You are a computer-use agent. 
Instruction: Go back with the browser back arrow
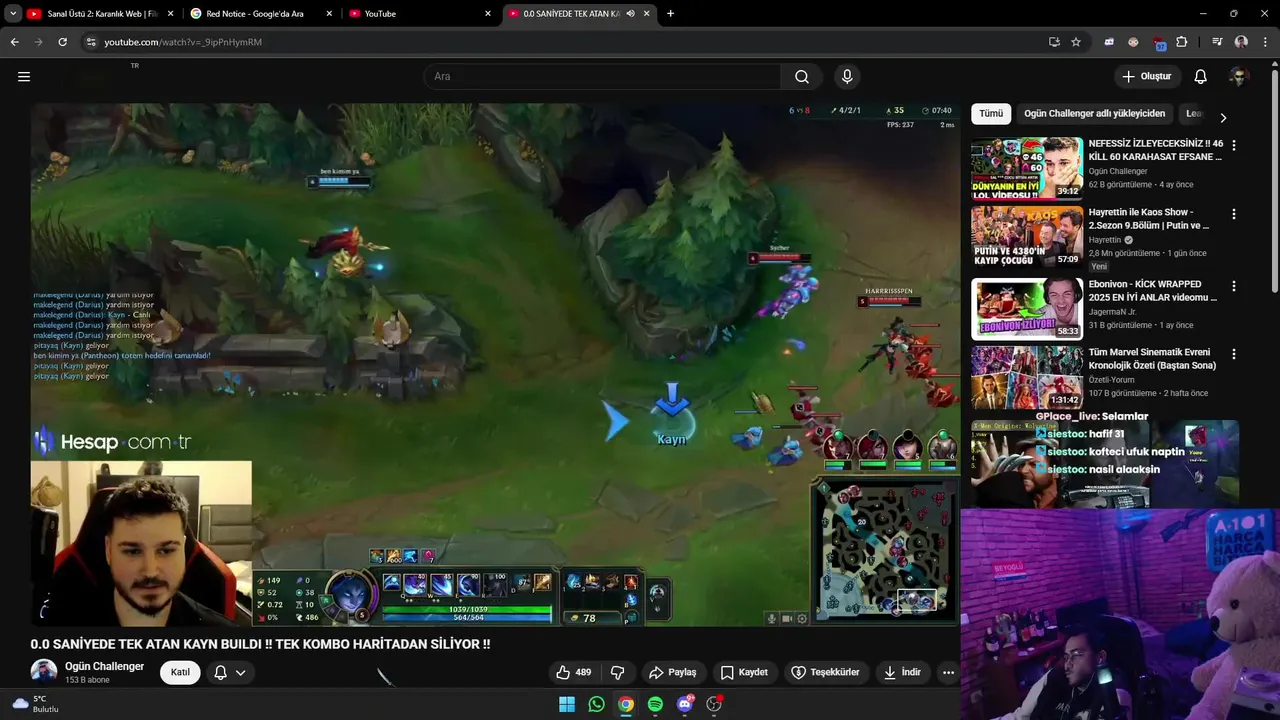(14, 42)
